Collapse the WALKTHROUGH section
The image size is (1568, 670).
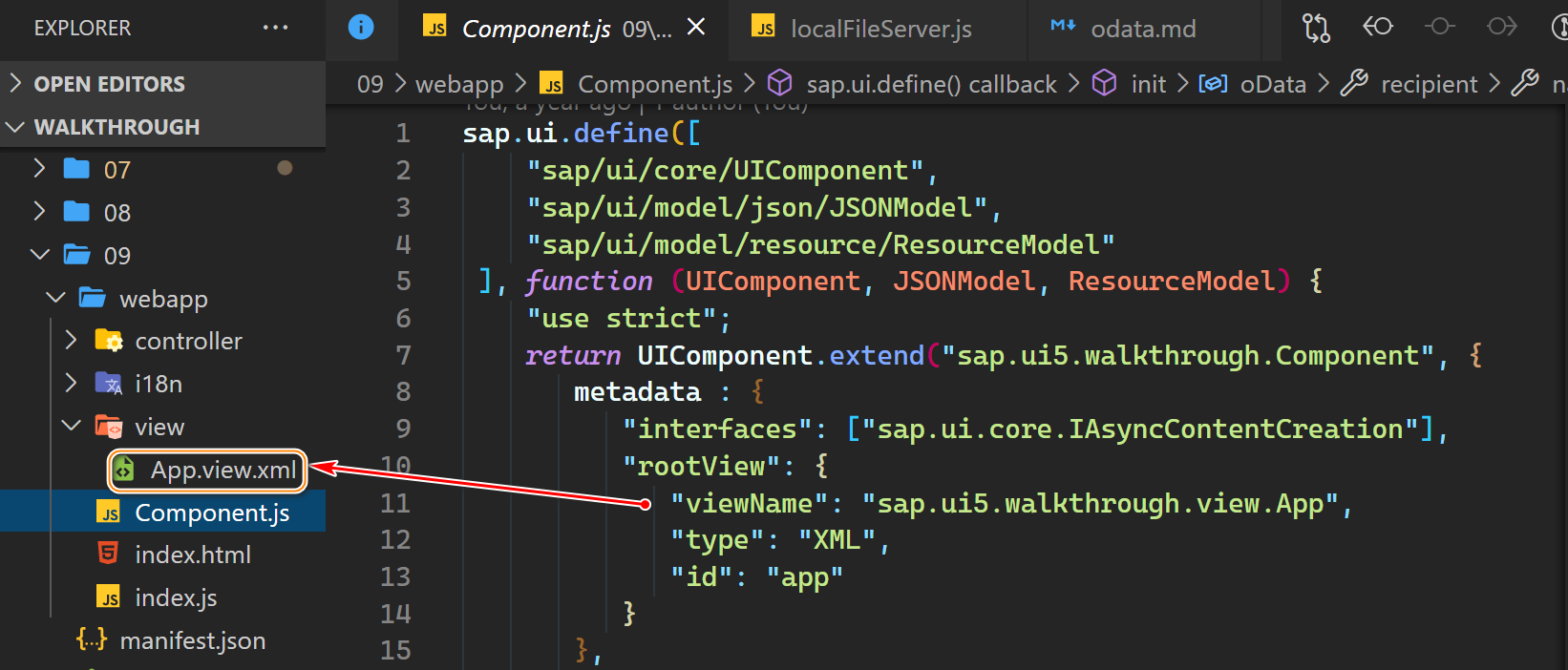tap(15, 127)
